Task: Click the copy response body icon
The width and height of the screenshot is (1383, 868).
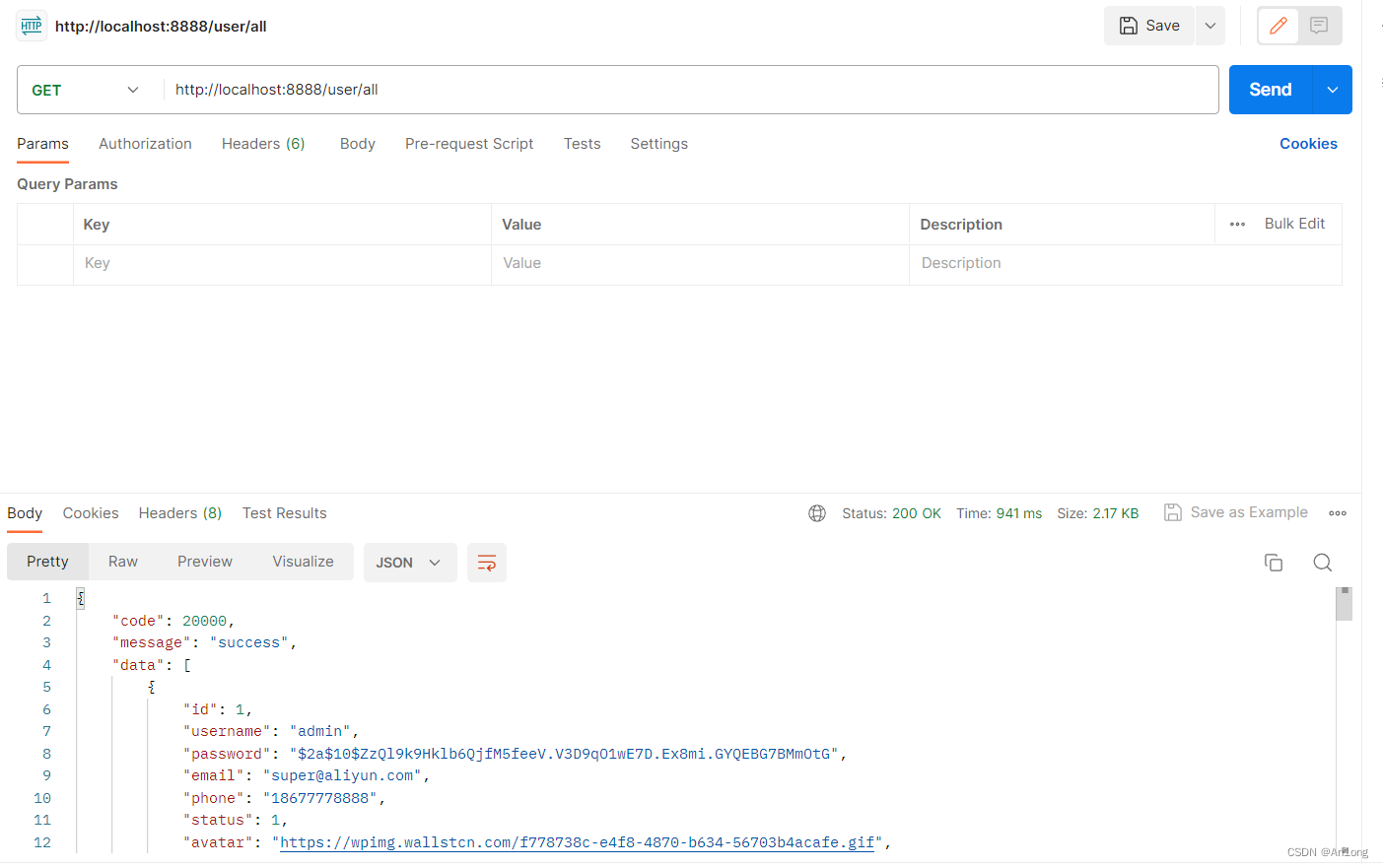Action: pos(1274,562)
